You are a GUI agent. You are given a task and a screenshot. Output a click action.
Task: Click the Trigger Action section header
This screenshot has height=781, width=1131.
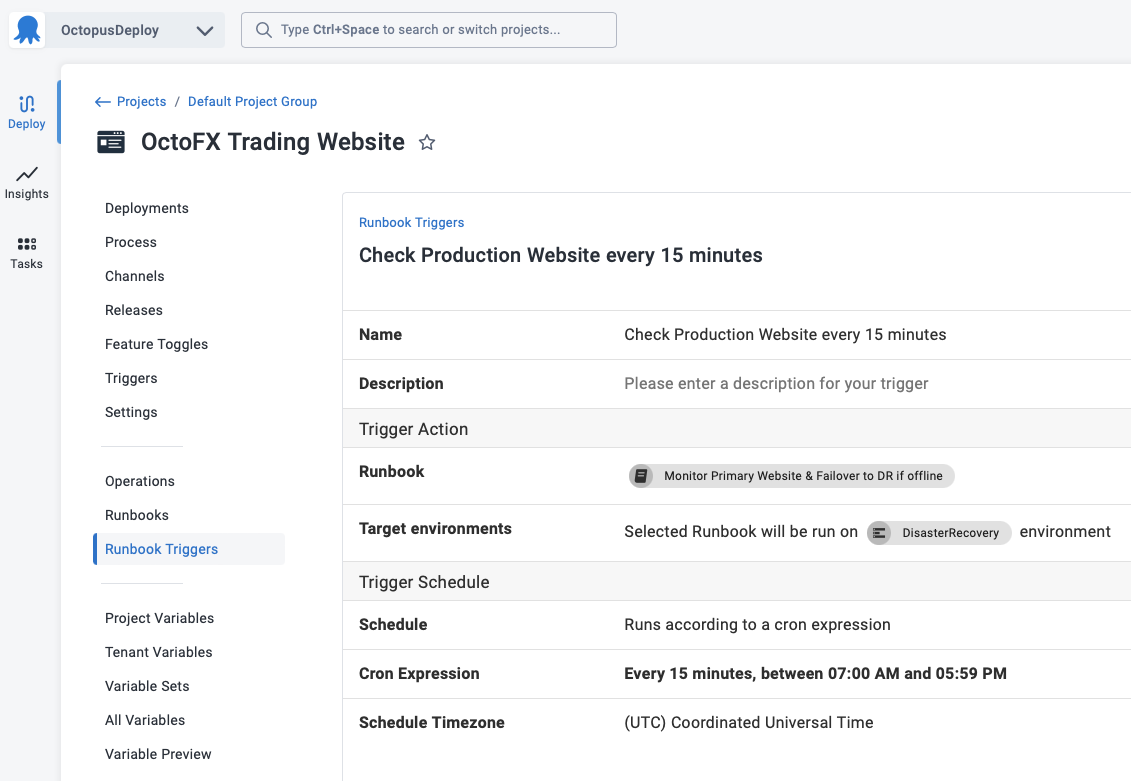click(736, 429)
